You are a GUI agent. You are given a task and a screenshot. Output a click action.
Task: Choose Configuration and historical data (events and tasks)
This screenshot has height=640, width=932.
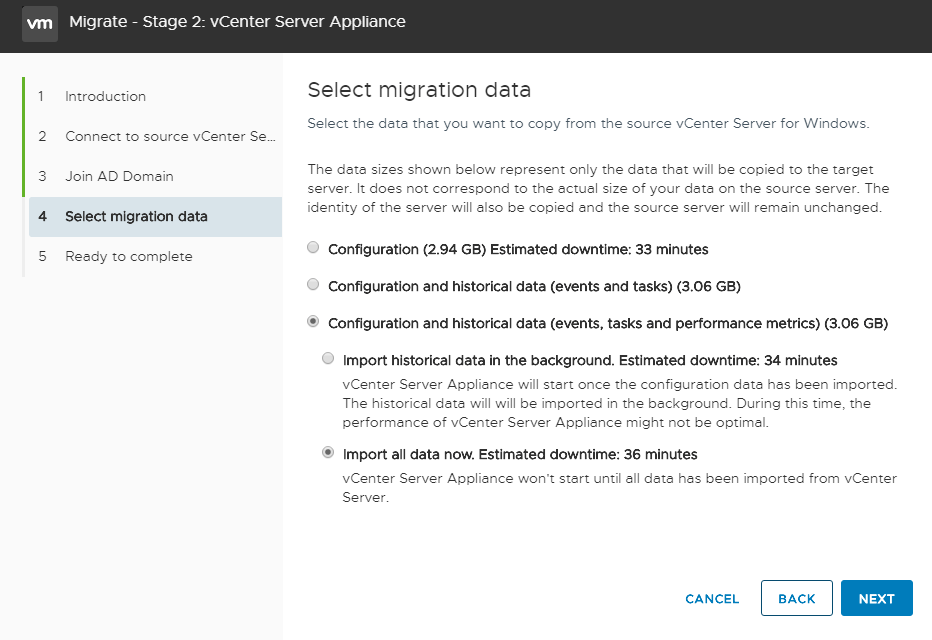tap(314, 285)
